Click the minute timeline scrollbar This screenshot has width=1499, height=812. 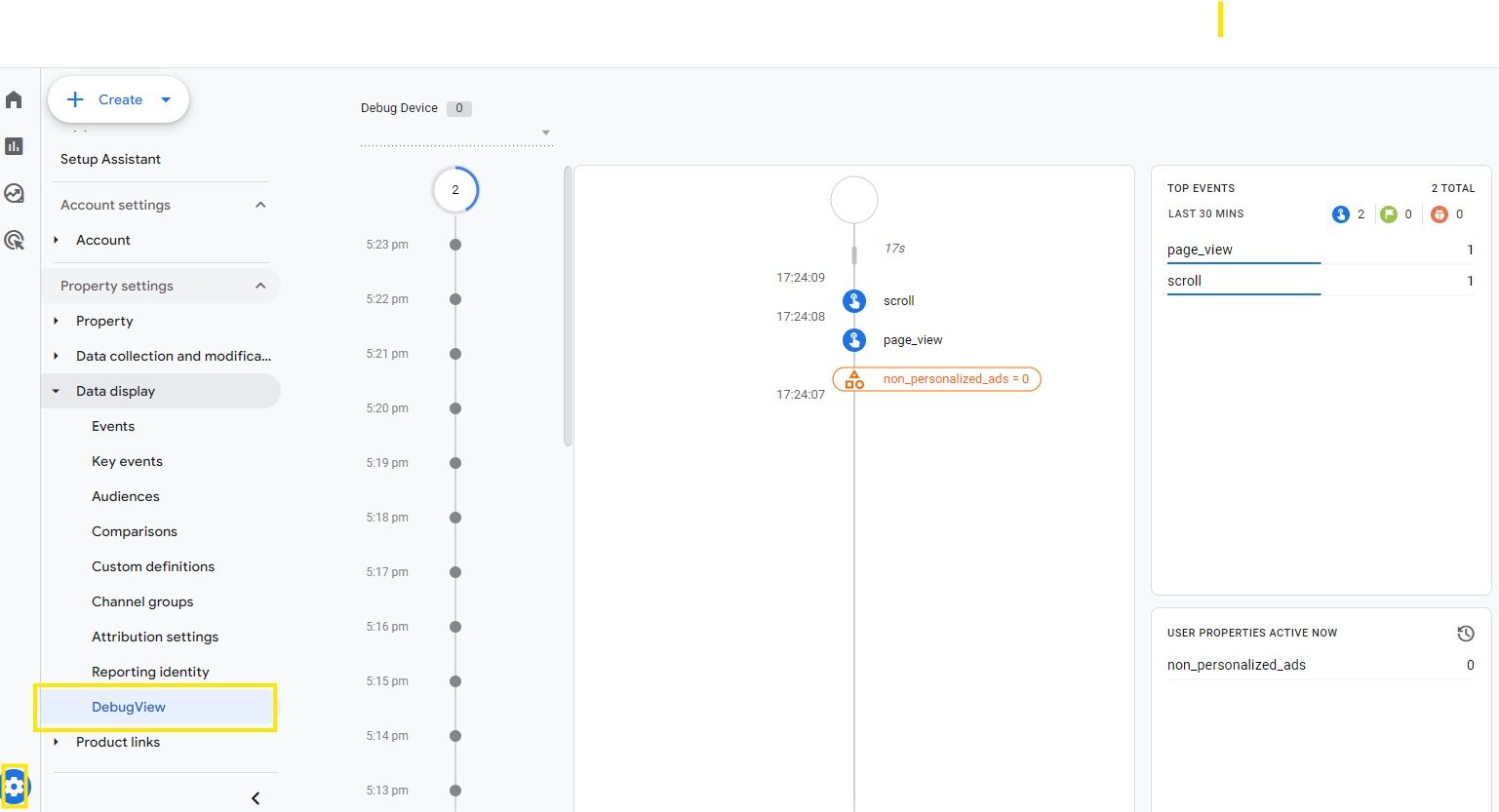pos(568,307)
